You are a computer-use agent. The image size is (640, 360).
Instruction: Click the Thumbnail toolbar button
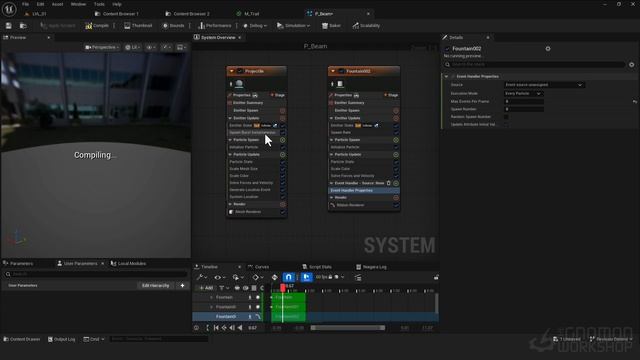[138, 26]
